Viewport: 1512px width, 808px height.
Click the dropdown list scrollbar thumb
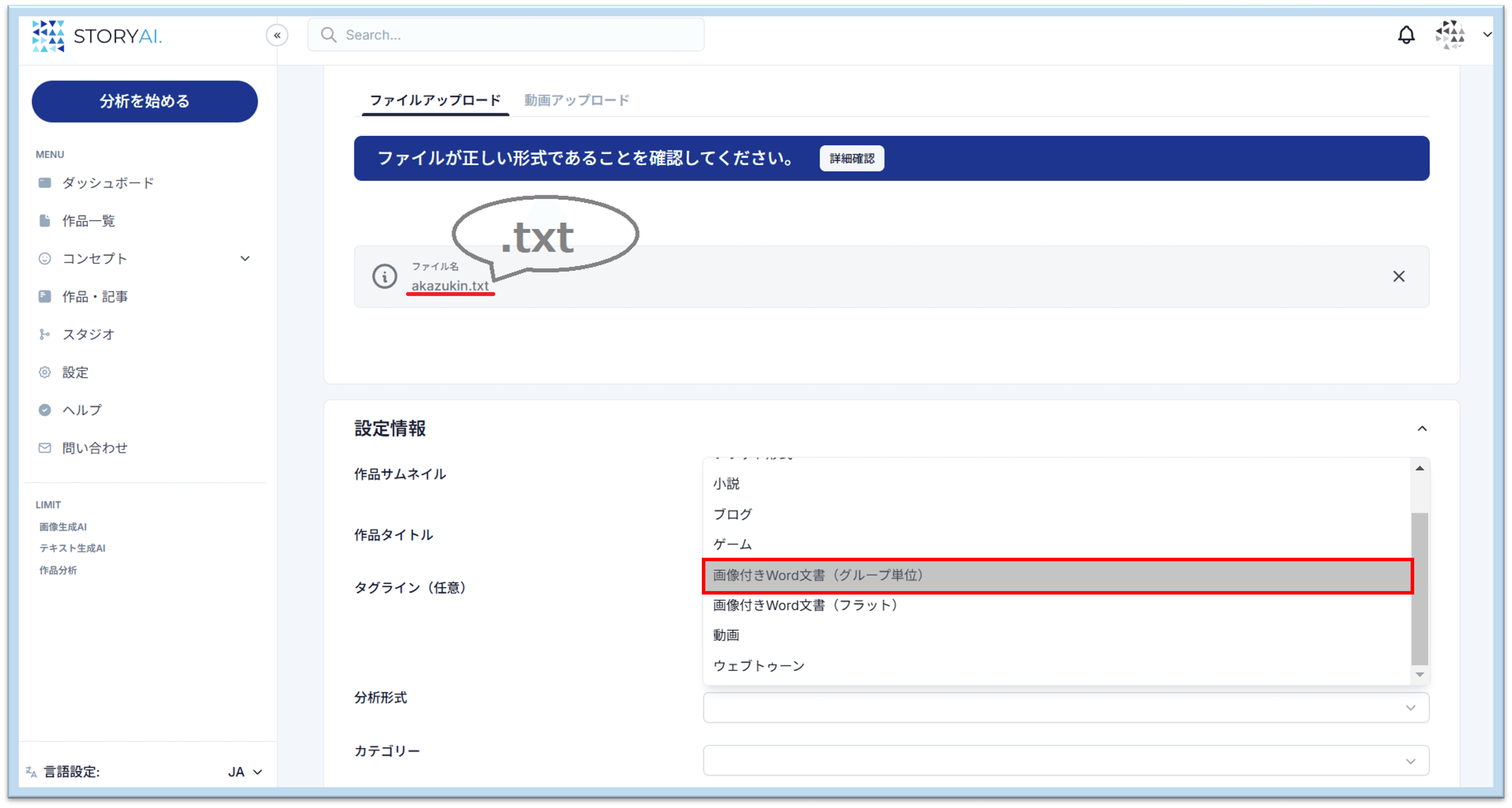pos(1419,589)
